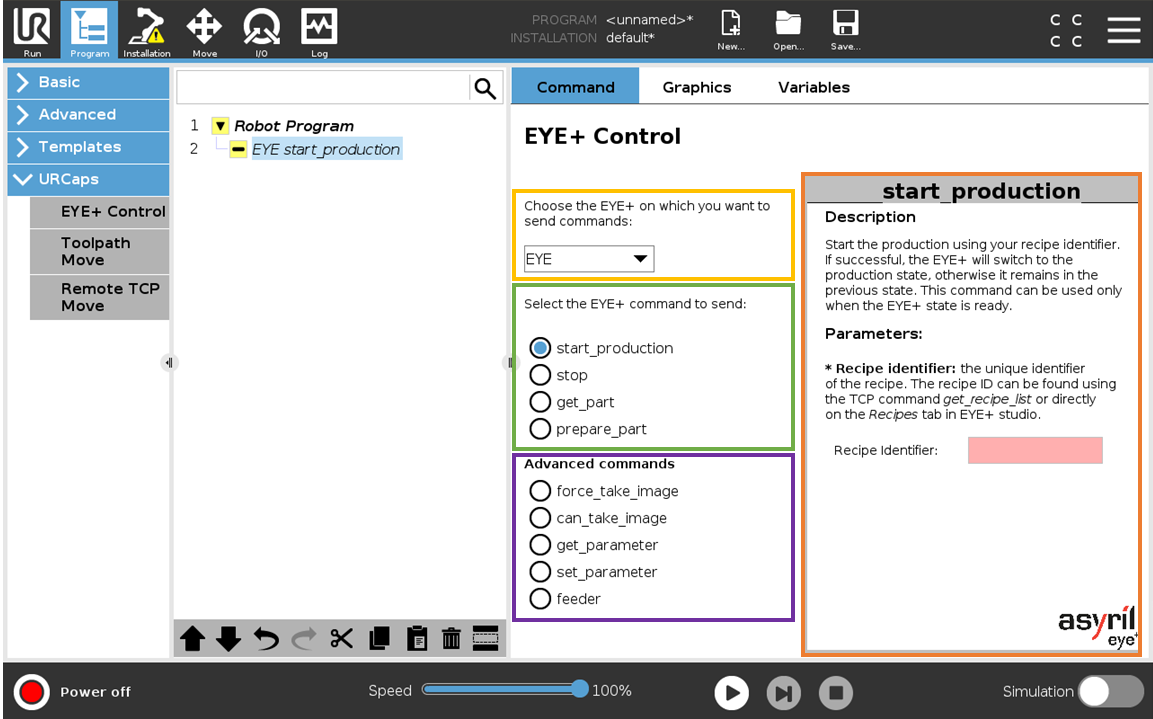Insert a Toolpath Move node
This screenshot has width=1153, height=719.
tap(100, 251)
